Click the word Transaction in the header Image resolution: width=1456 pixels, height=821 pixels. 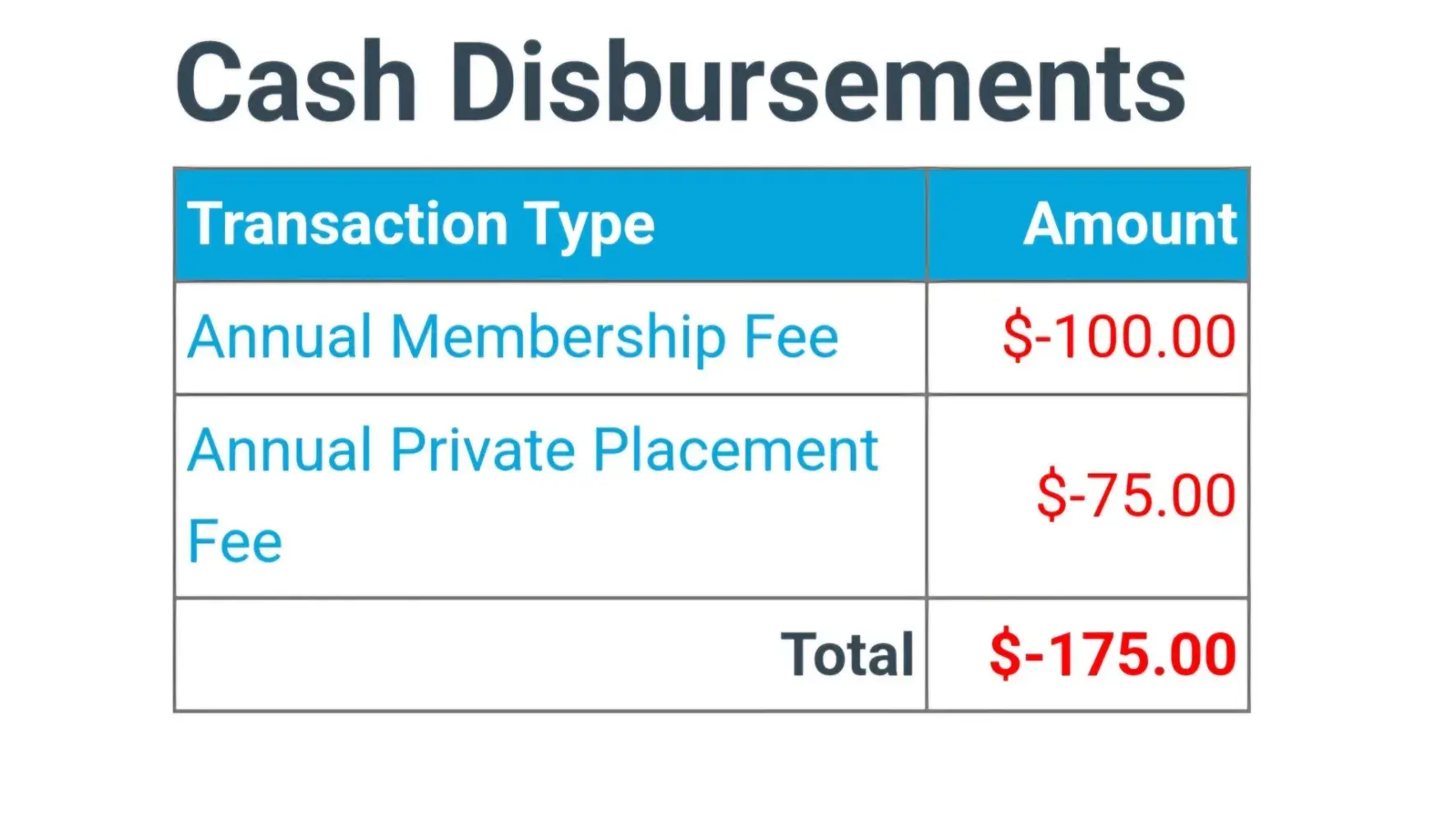[x=347, y=224]
